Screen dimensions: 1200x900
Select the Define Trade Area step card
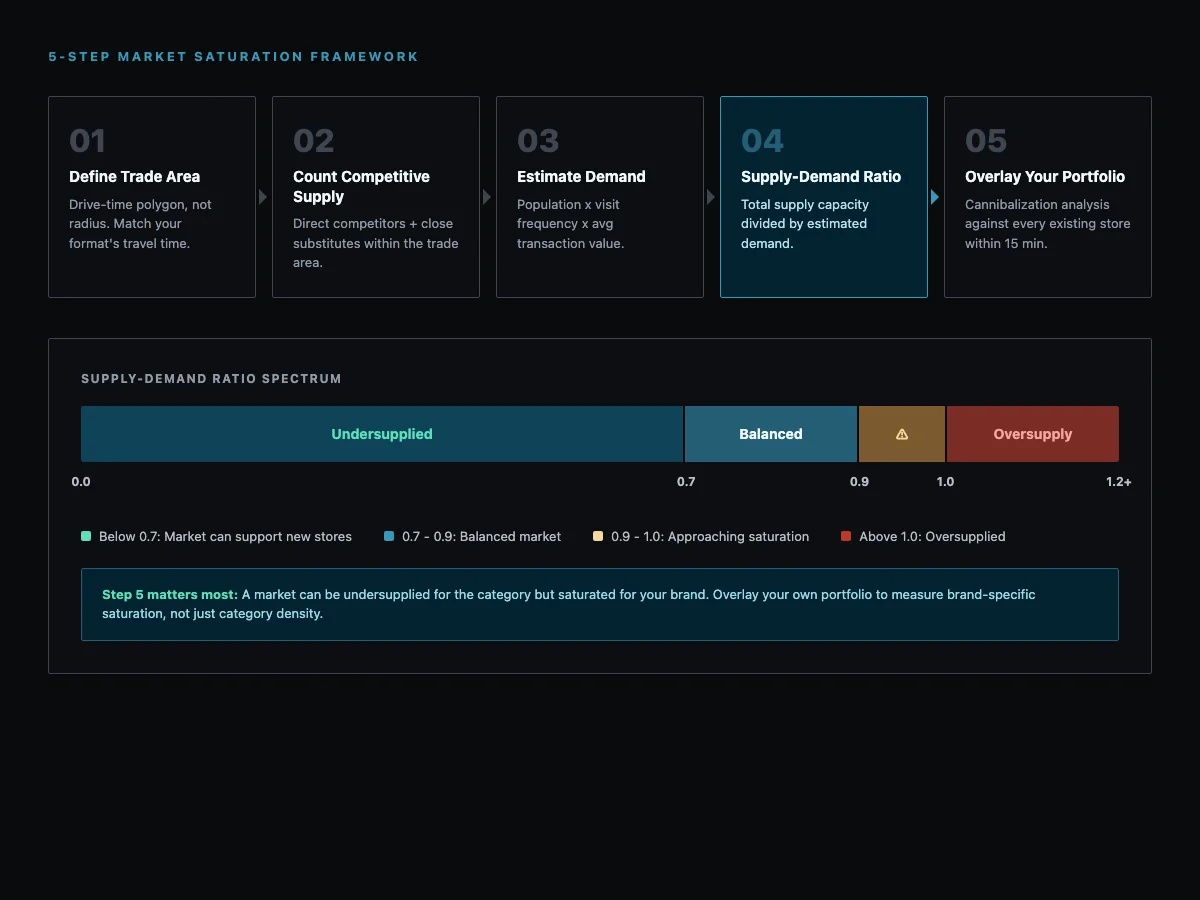151,196
